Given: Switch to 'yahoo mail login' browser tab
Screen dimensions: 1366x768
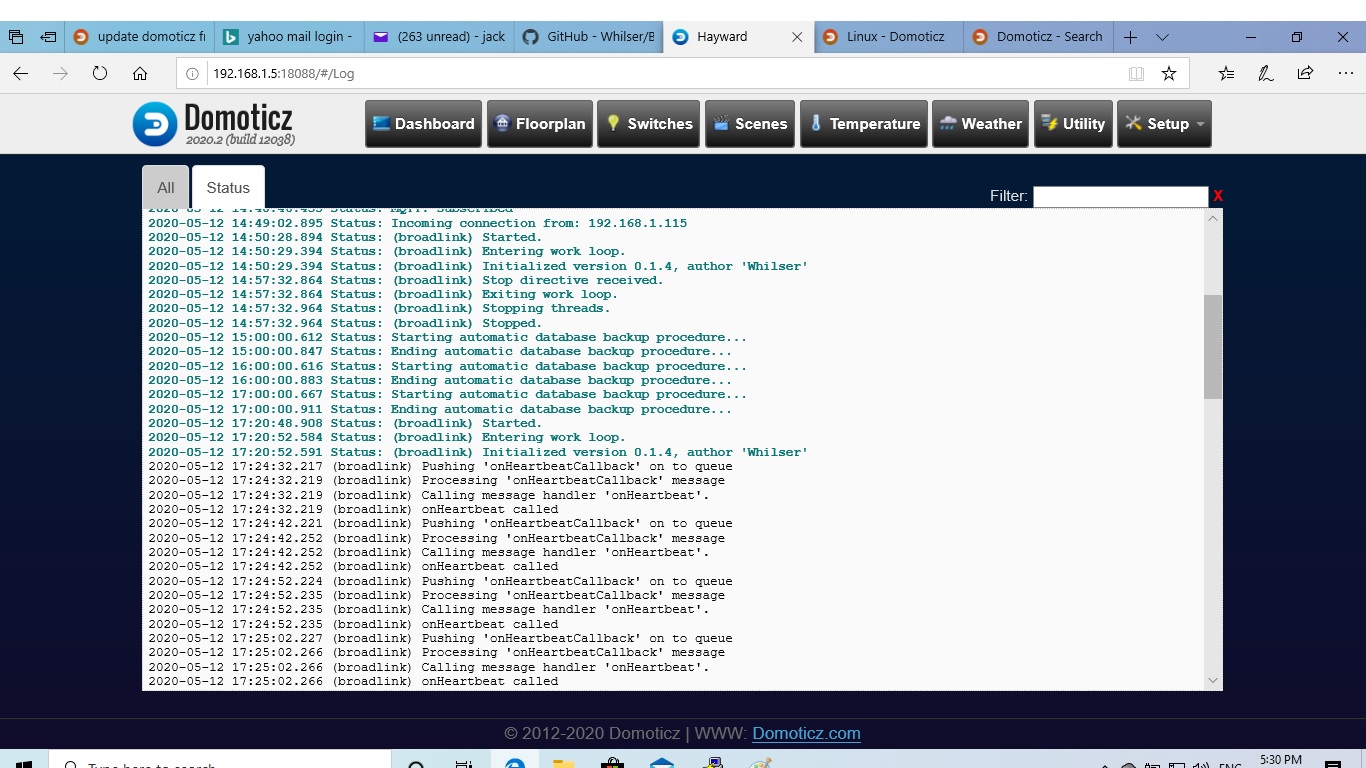Looking at the screenshot, I should tap(289, 37).
